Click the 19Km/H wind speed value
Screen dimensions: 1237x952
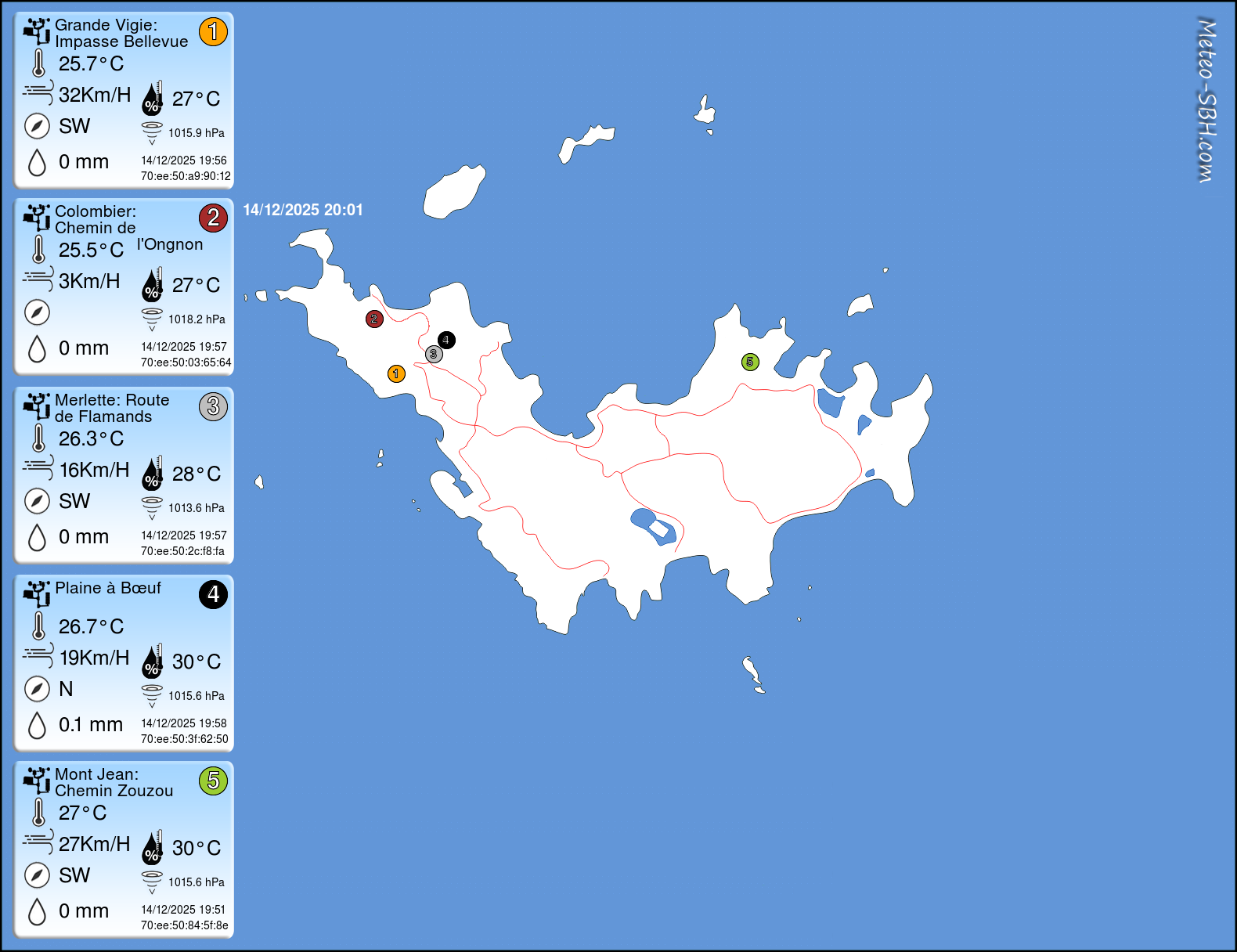[95, 658]
